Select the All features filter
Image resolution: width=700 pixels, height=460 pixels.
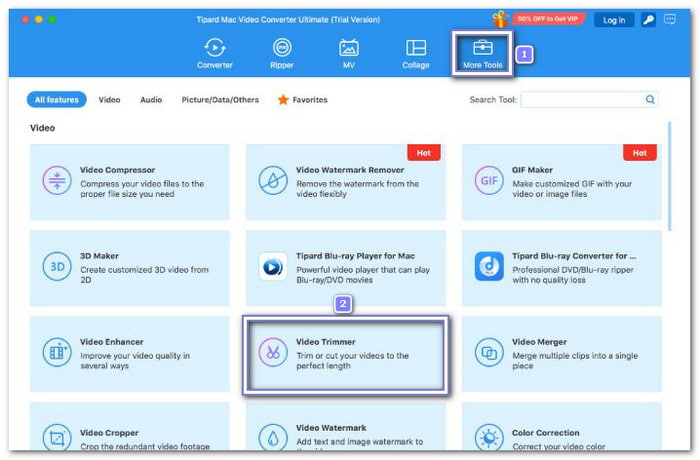pyautogui.click(x=57, y=100)
